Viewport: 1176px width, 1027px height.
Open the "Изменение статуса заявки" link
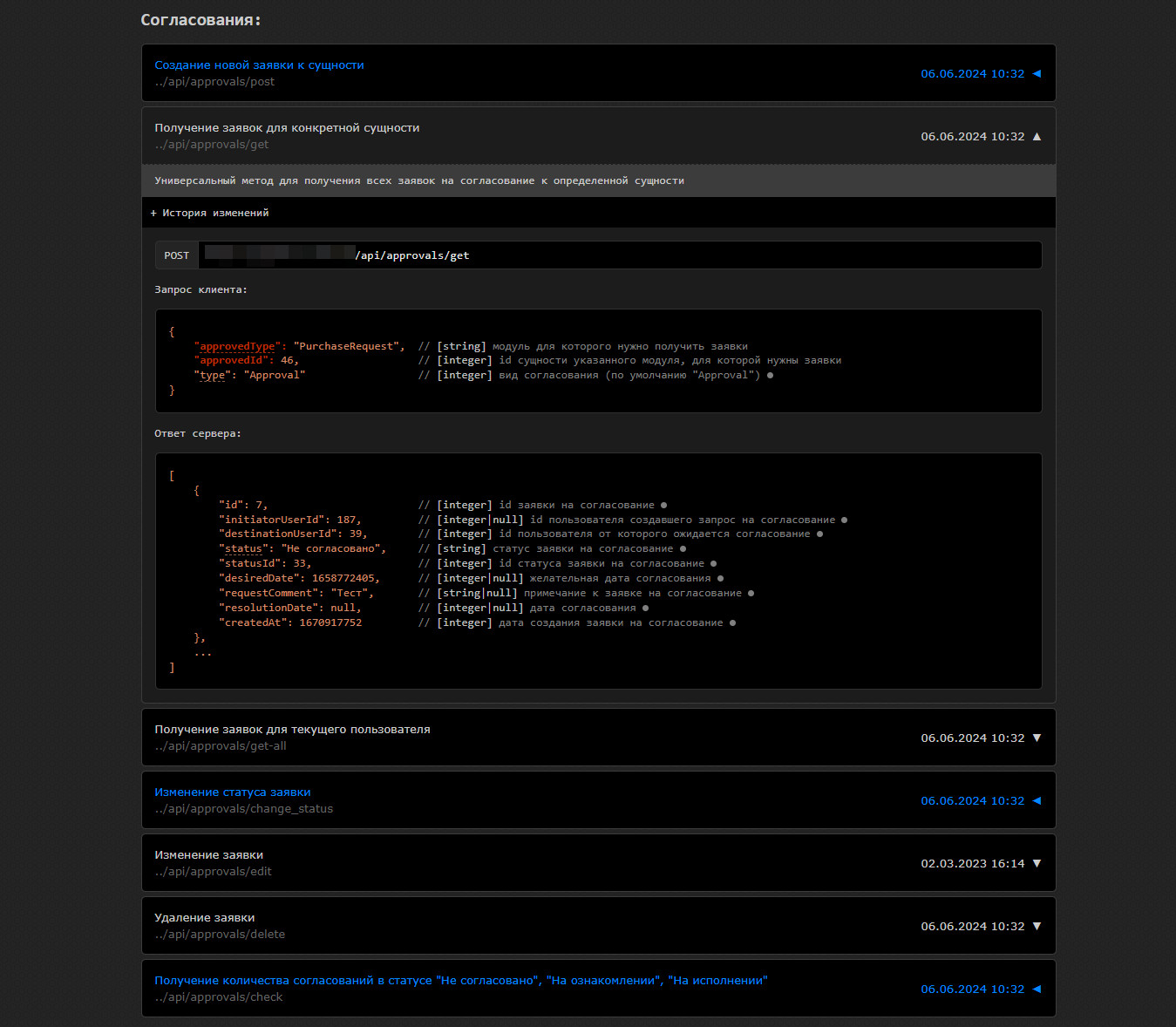pos(233,792)
